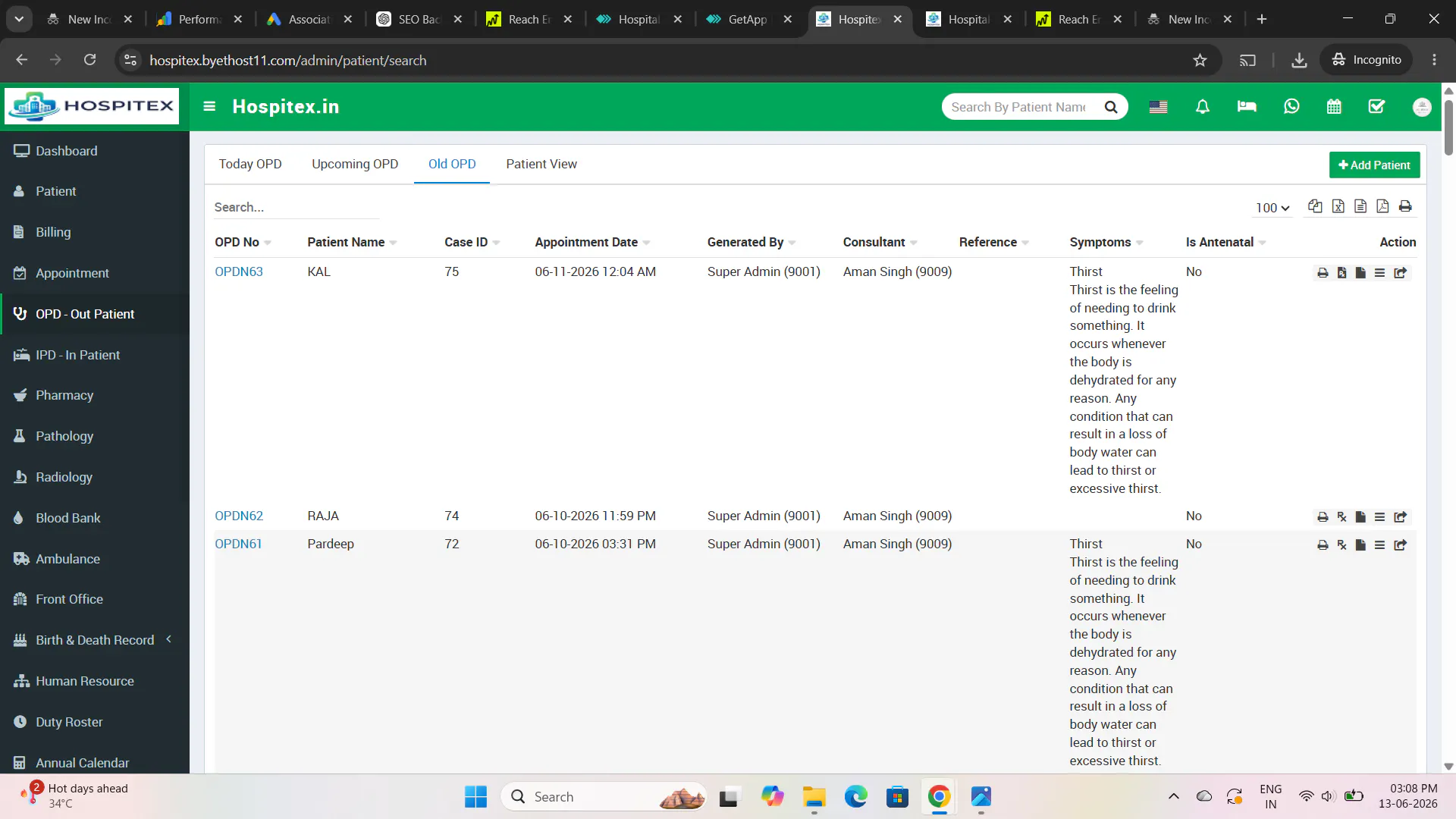This screenshot has width=1456, height=819.
Task: Open the calendar icon in header
Action: (x=1334, y=106)
